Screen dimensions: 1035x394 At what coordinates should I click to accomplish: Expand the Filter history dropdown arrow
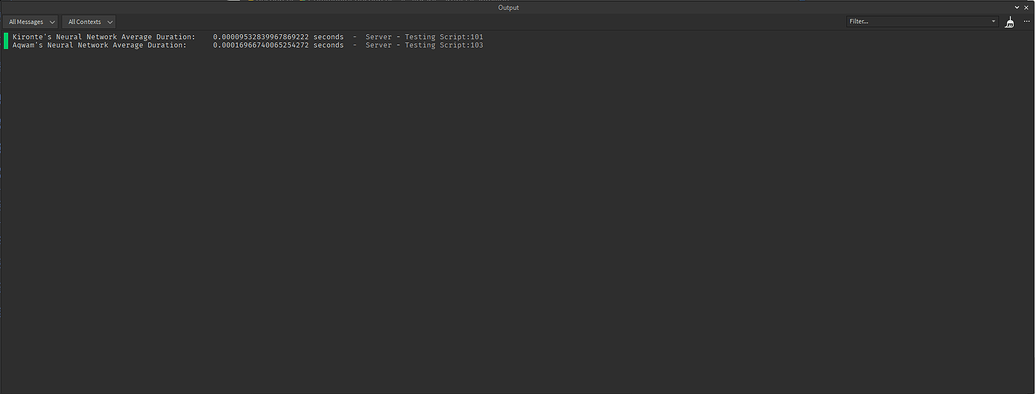point(993,22)
